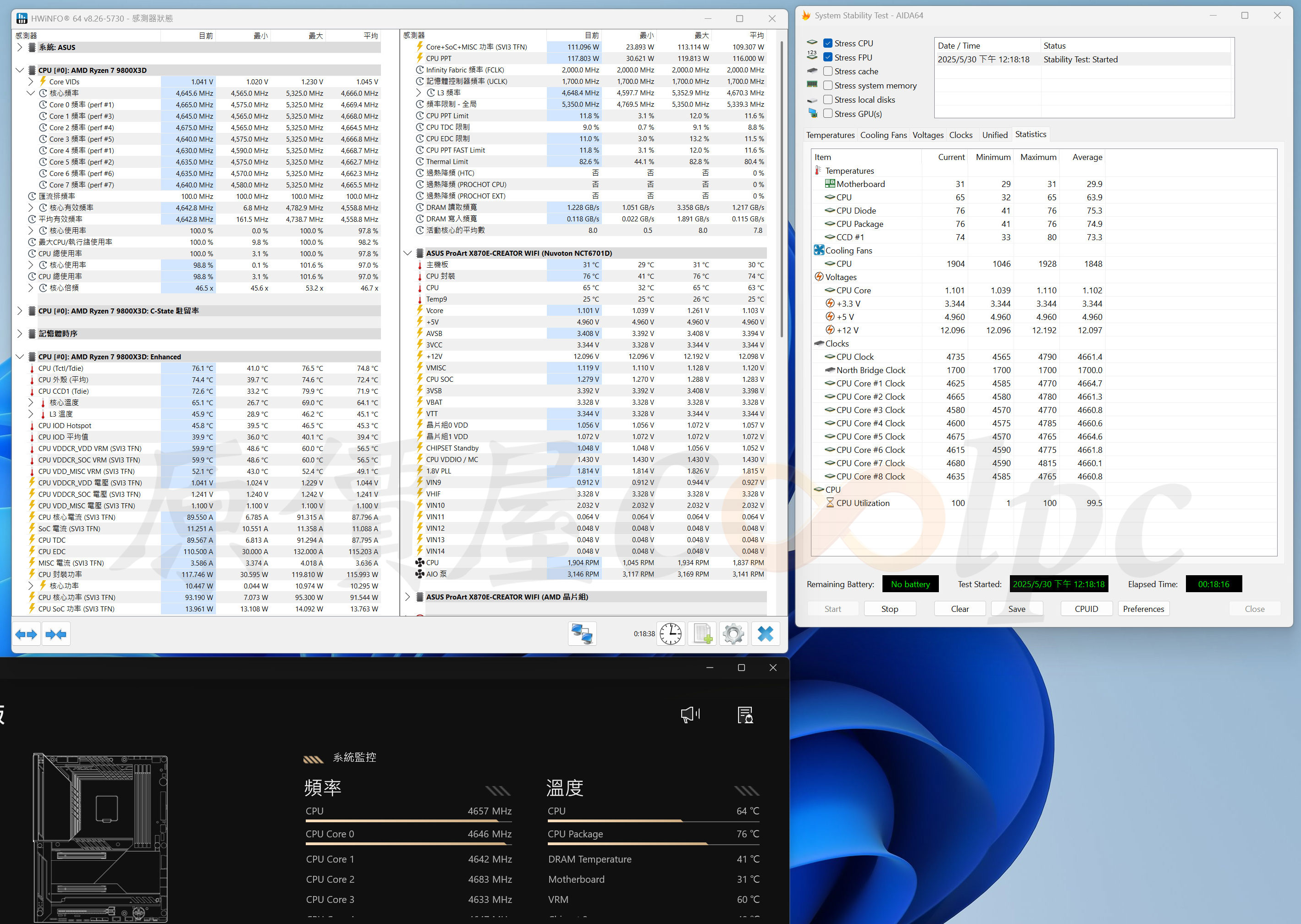Open the CPUID button in AIDA64

coord(1086,609)
